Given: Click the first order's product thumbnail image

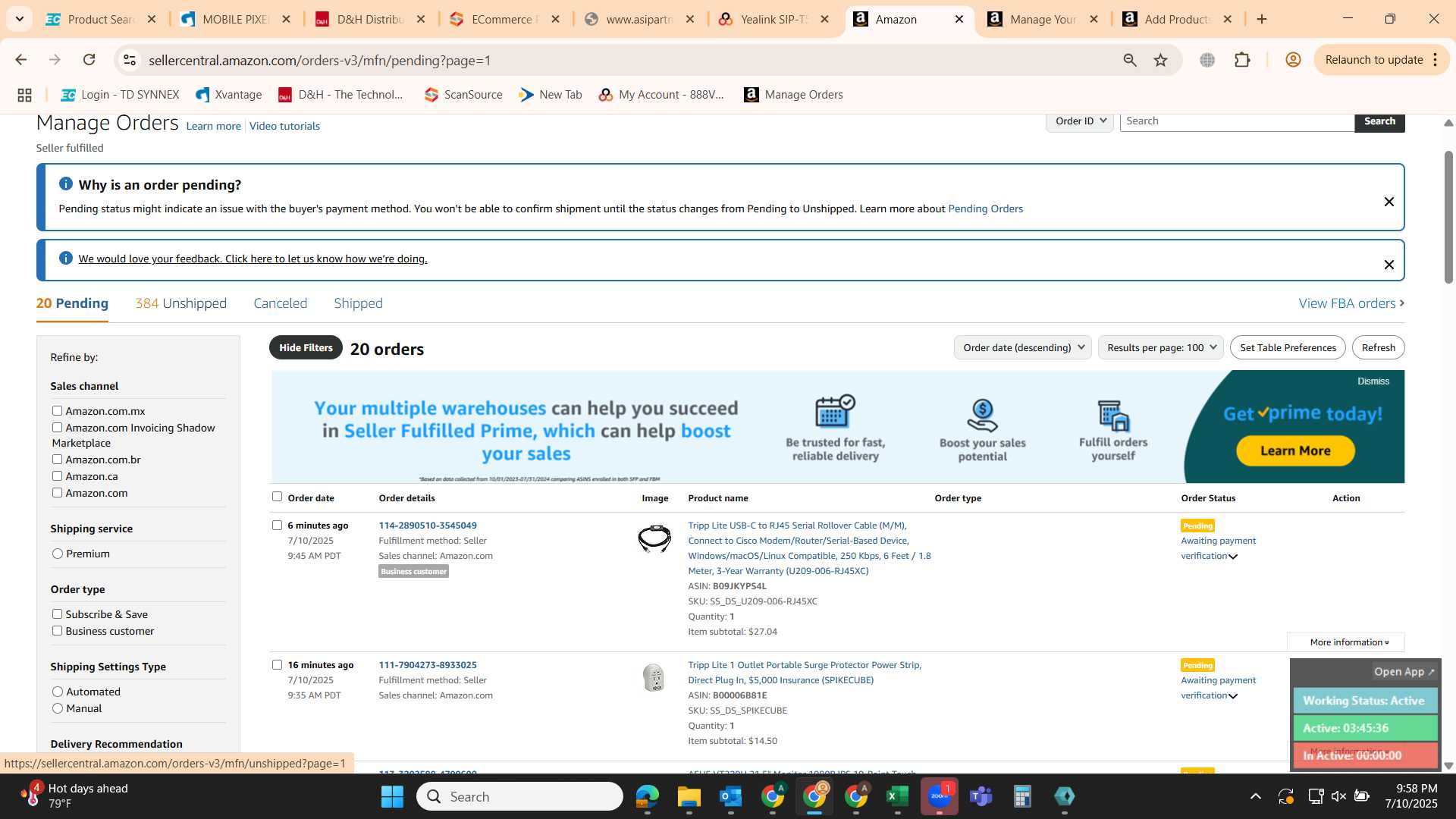Looking at the screenshot, I should tap(654, 538).
